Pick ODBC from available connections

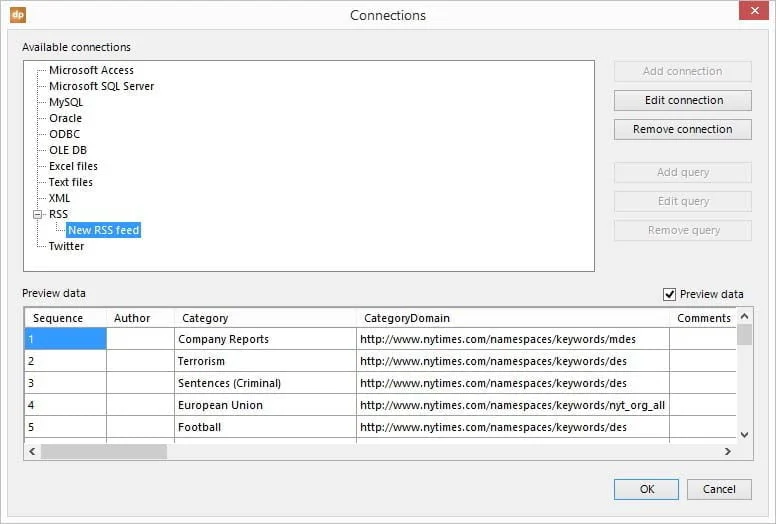click(x=64, y=134)
